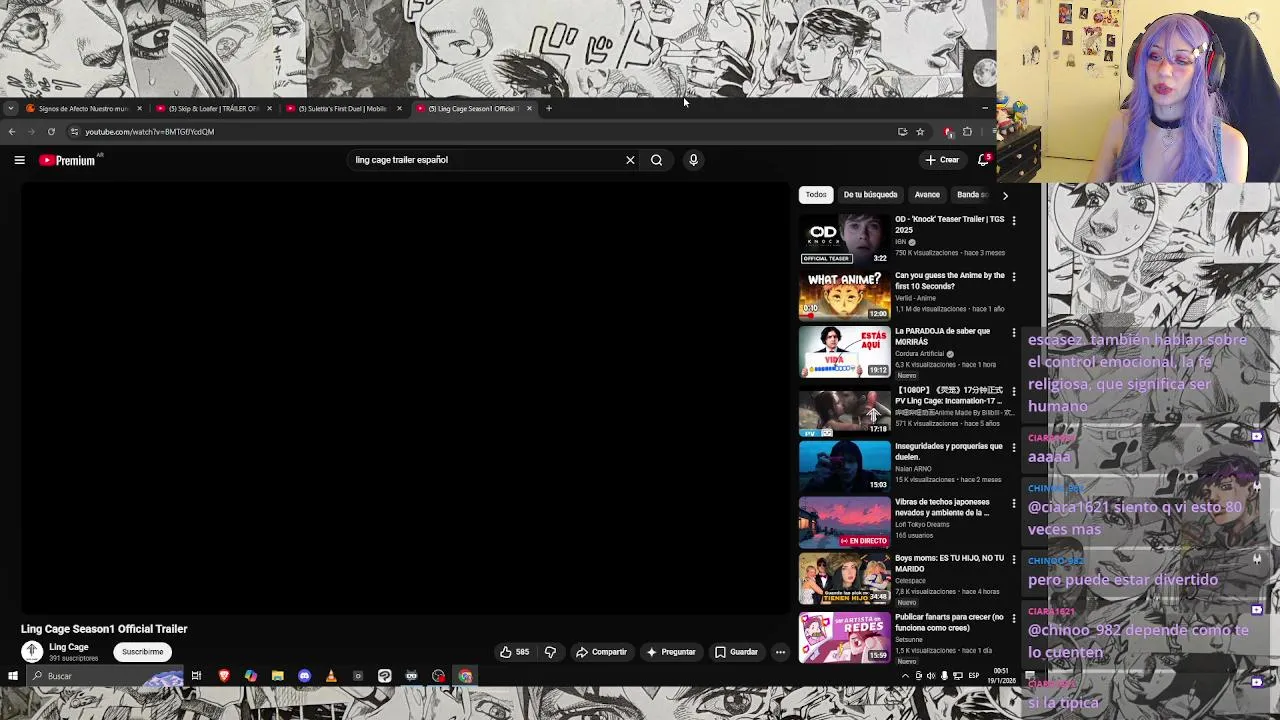Open the tab search dropdown arrow
This screenshot has width=1280, height=720.
tap(10, 108)
